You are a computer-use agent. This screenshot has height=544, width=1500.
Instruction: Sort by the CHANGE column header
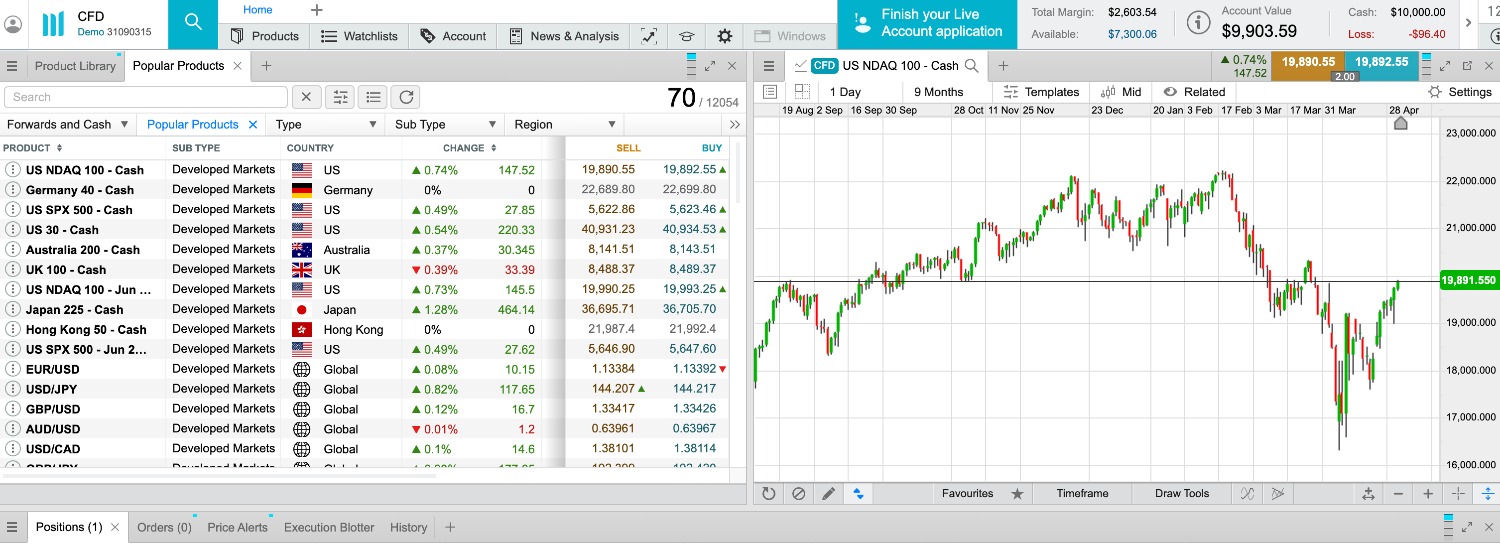470,148
